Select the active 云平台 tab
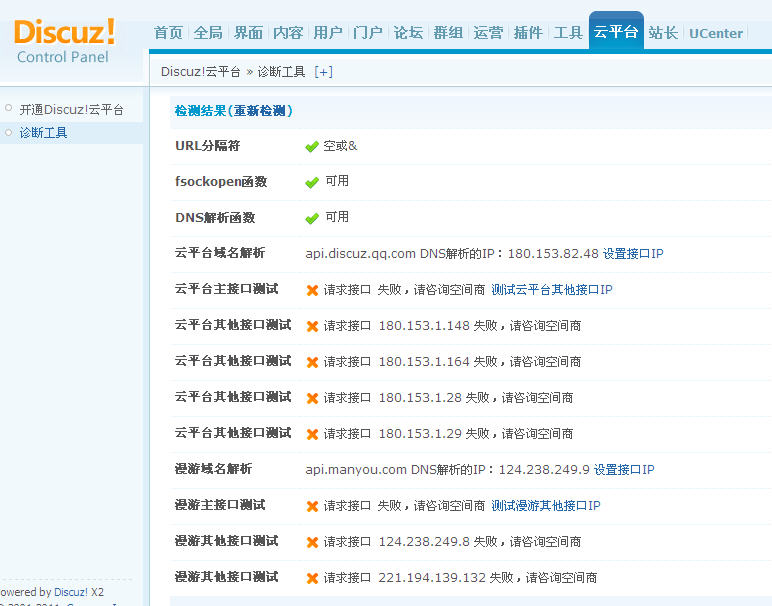 pos(616,31)
